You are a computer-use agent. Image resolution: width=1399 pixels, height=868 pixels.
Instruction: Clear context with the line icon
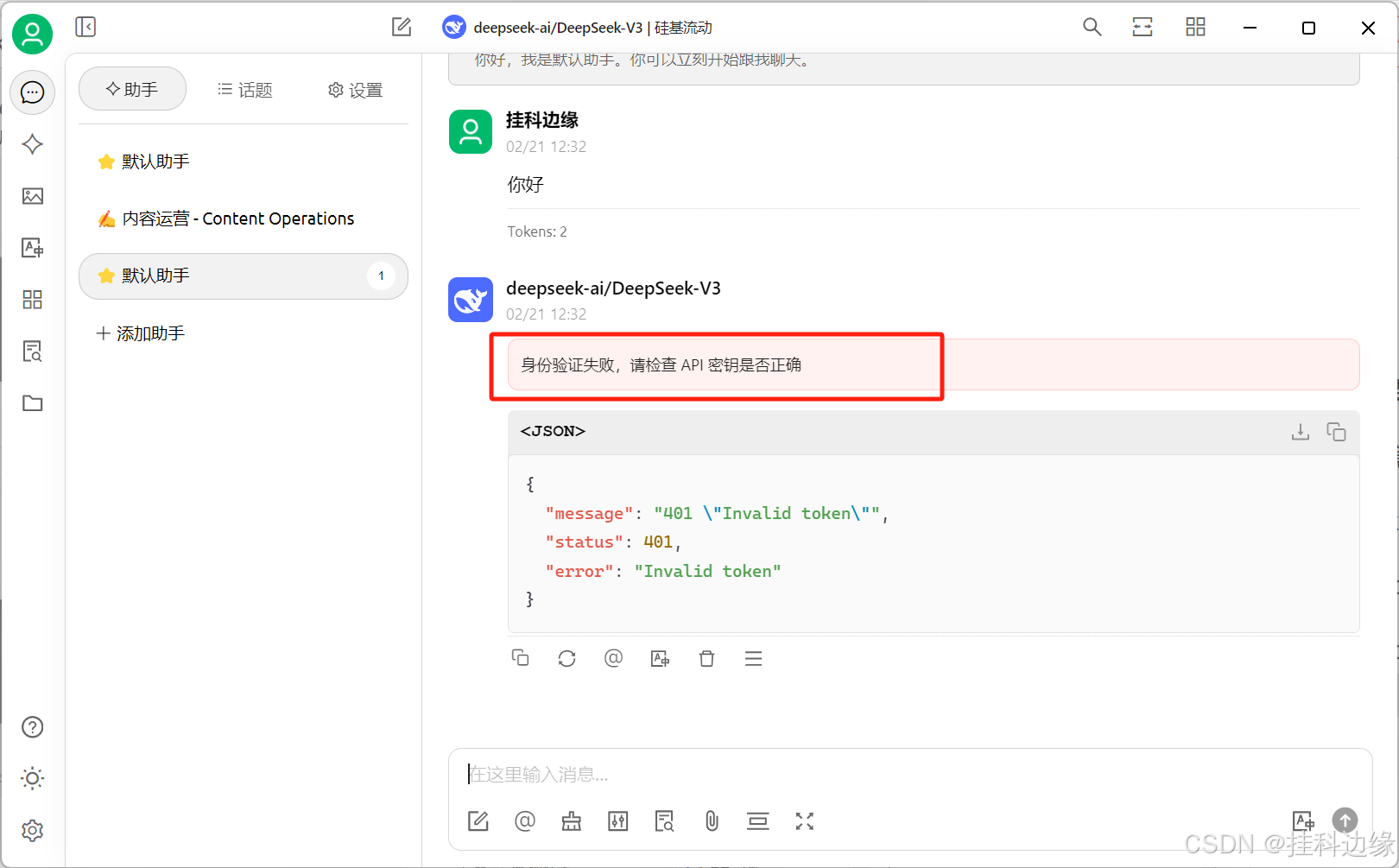pos(758,820)
